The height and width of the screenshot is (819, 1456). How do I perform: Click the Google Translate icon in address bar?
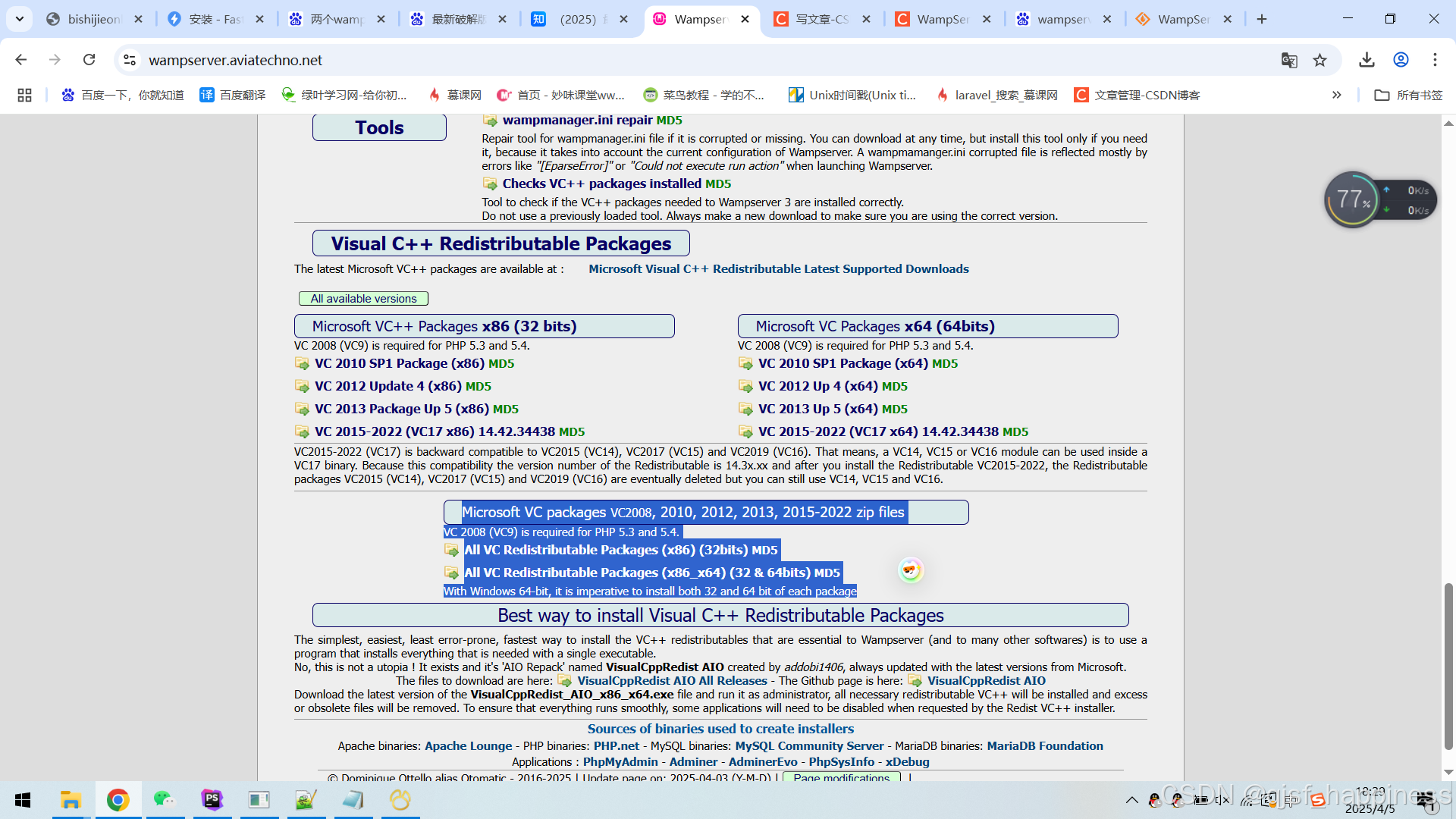(1288, 60)
